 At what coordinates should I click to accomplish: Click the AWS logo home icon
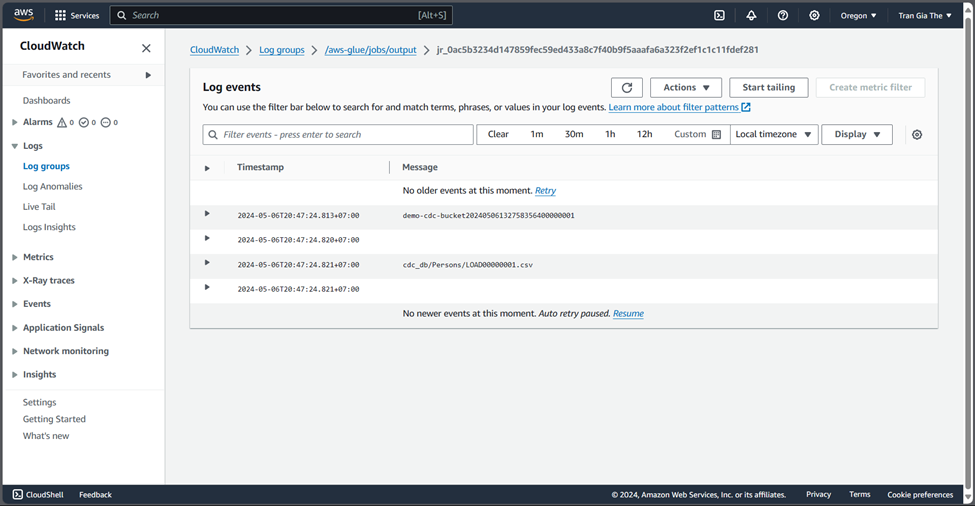24,15
